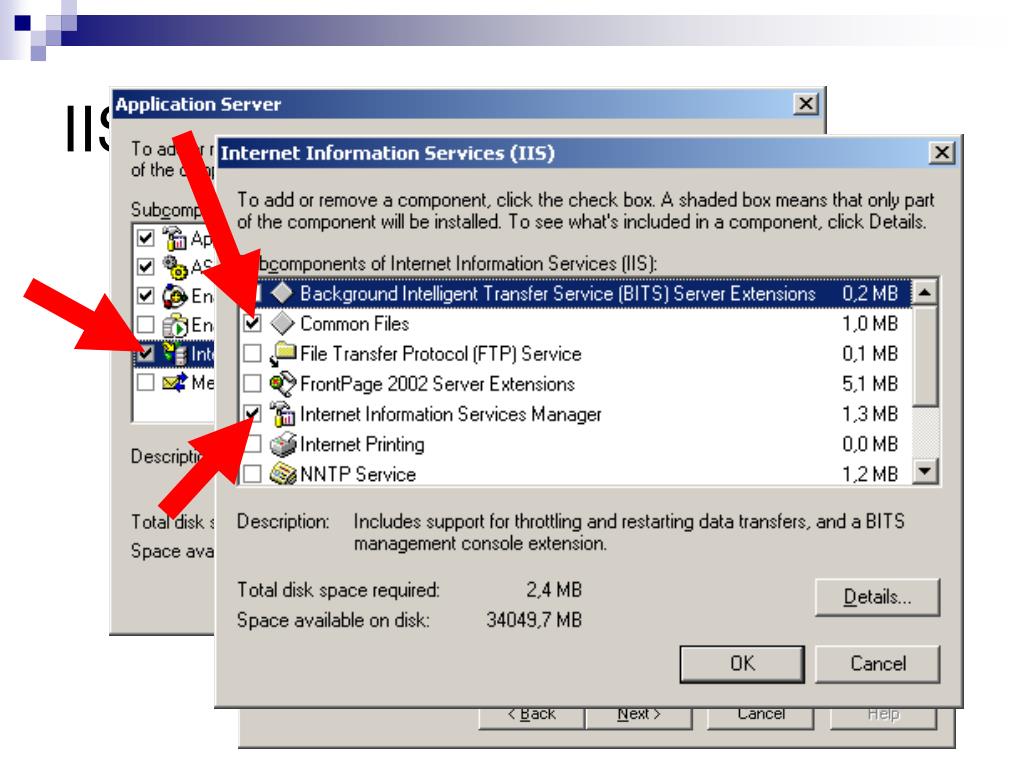Select the Internet Printing row text
1024x768 pixels.
click(362, 444)
